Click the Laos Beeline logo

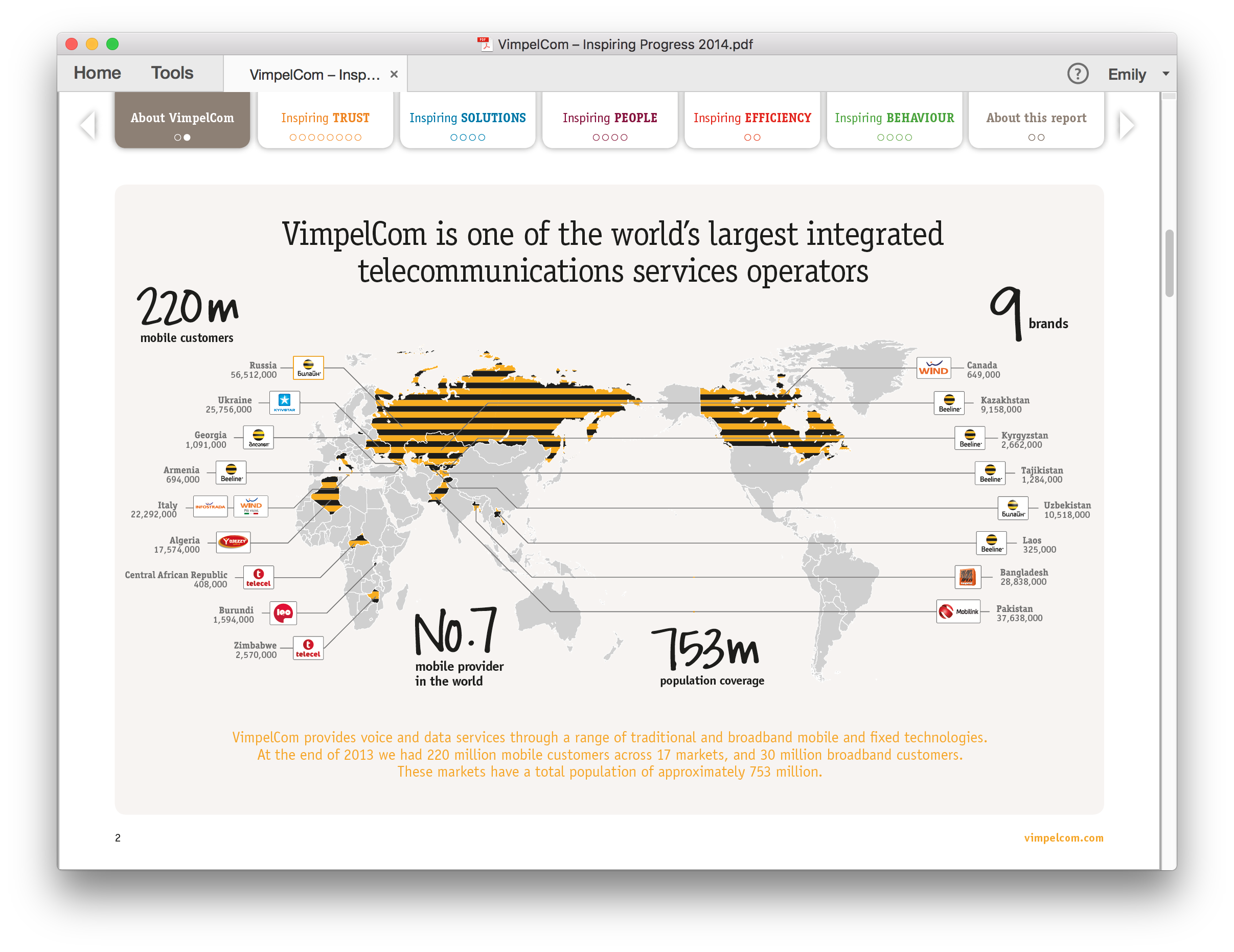[991, 543]
